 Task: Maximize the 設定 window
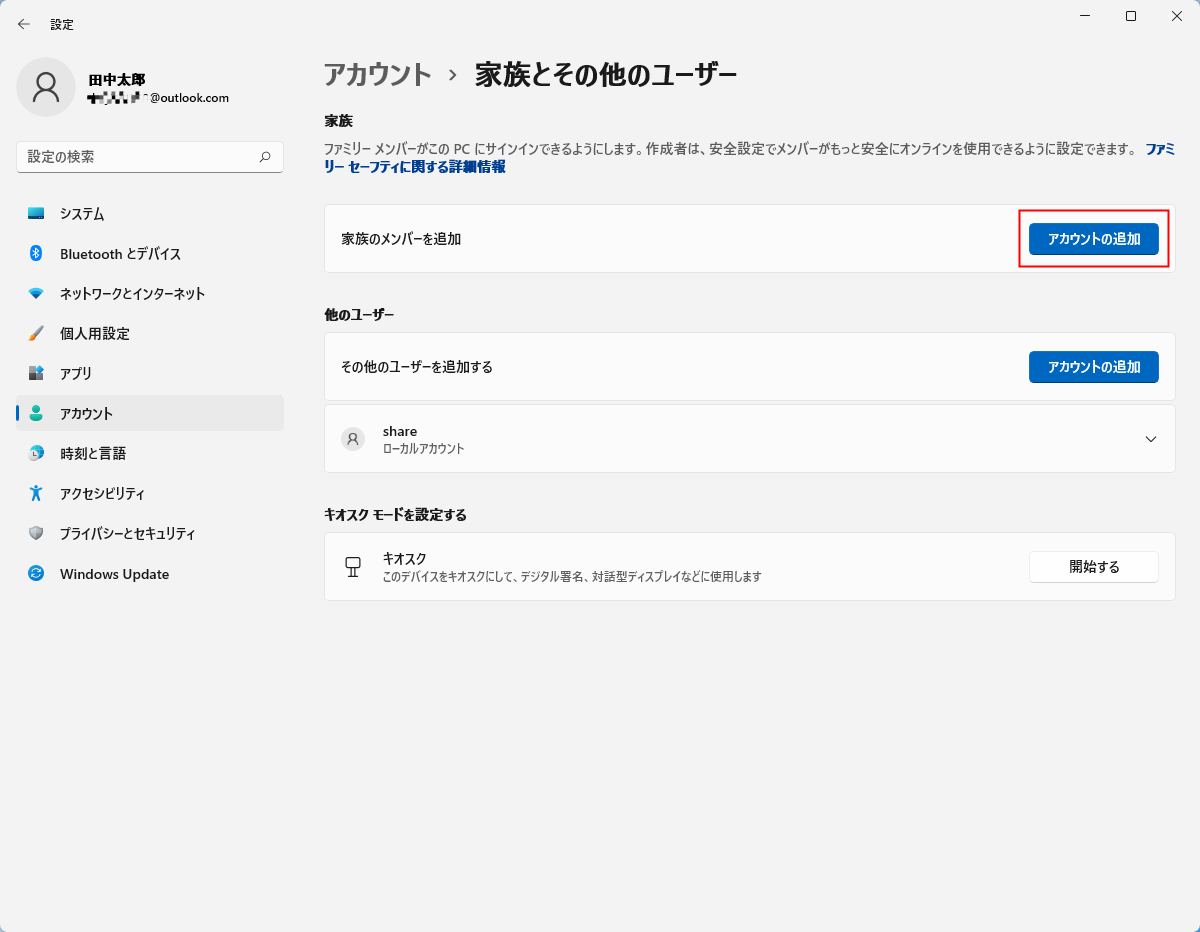(x=1131, y=16)
